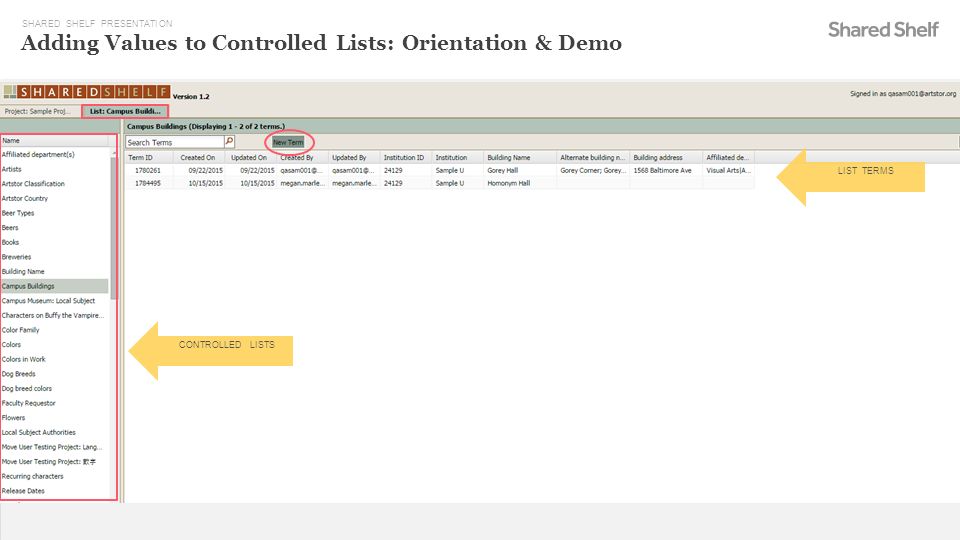This screenshot has height=540, width=960.
Task: Open the Colors in Work list
Action: [x=54, y=359]
